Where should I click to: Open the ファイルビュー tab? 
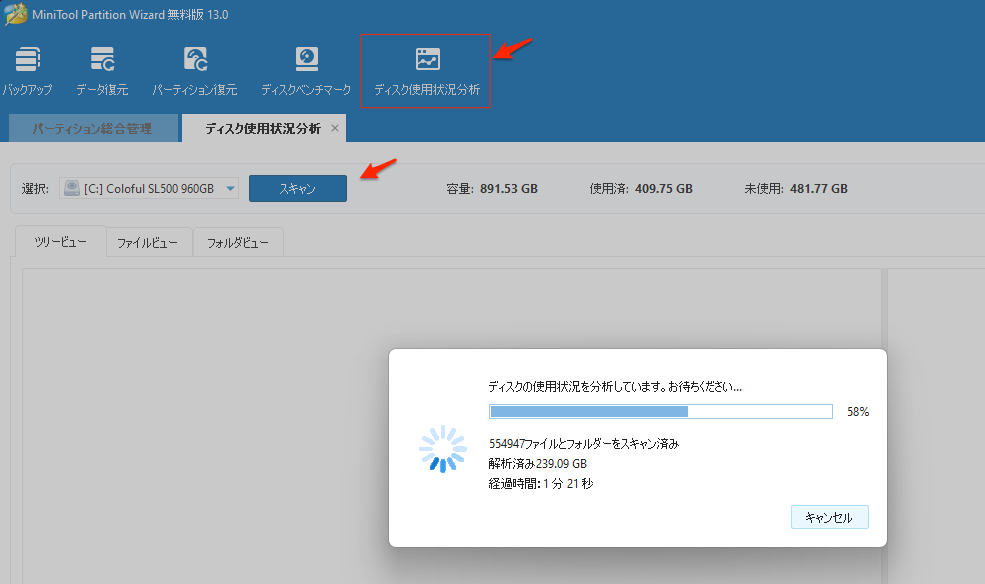pos(148,243)
